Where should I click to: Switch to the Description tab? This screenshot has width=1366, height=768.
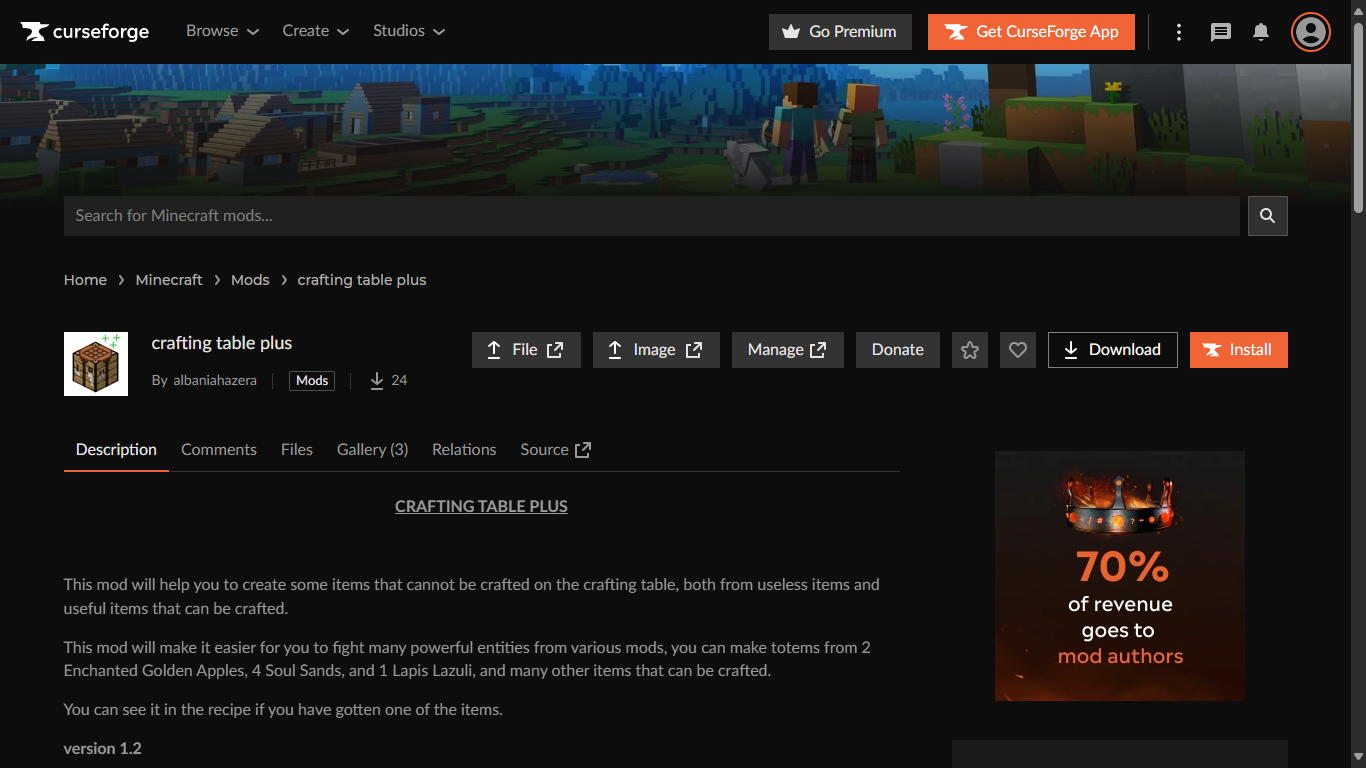click(116, 450)
